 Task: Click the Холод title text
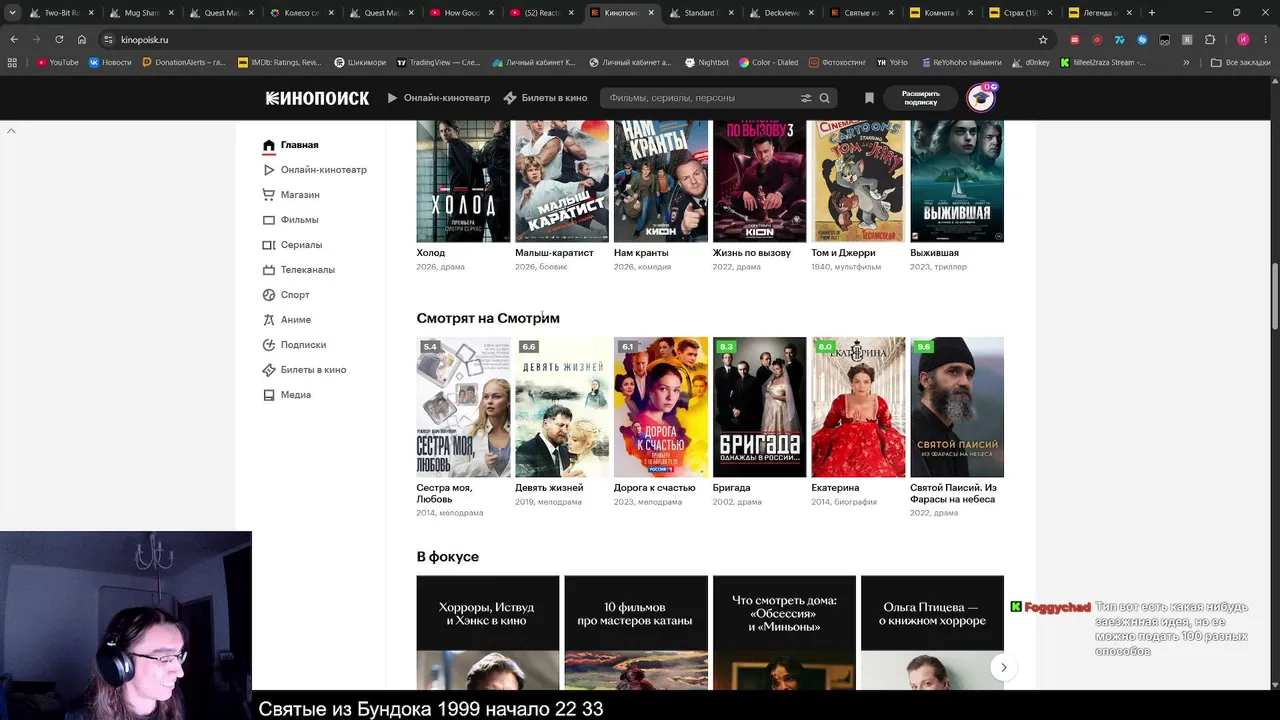tap(431, 253)
